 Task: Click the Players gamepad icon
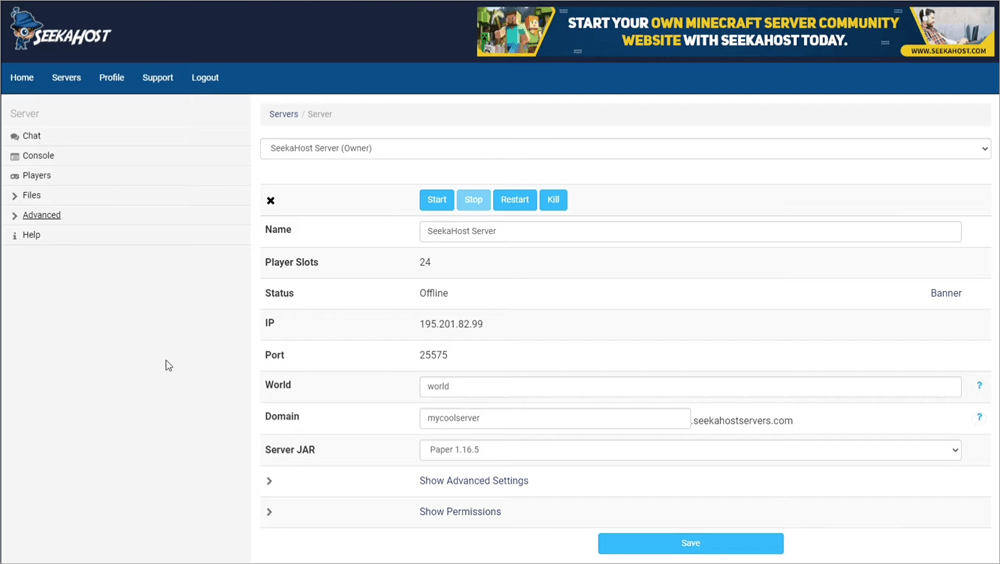[15, 177]
